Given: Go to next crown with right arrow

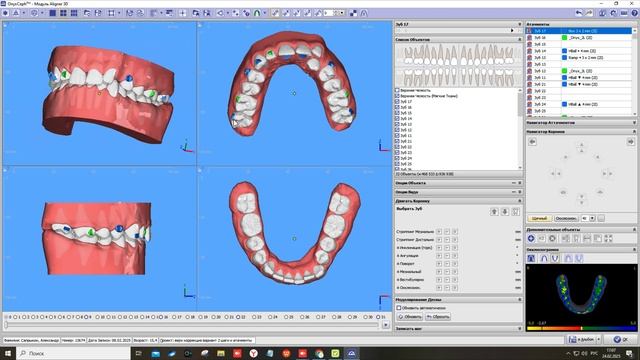Looking at the screenshot, I should (x=631, y=142).
